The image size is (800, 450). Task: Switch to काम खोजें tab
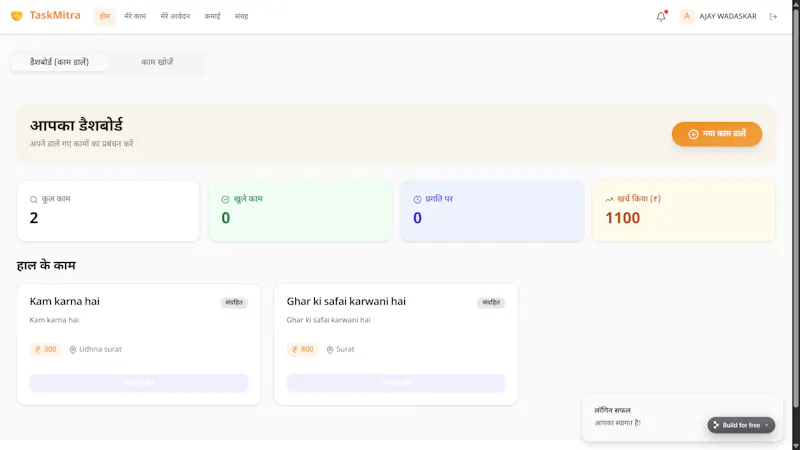pyautogui.click(x=157, y=62)
